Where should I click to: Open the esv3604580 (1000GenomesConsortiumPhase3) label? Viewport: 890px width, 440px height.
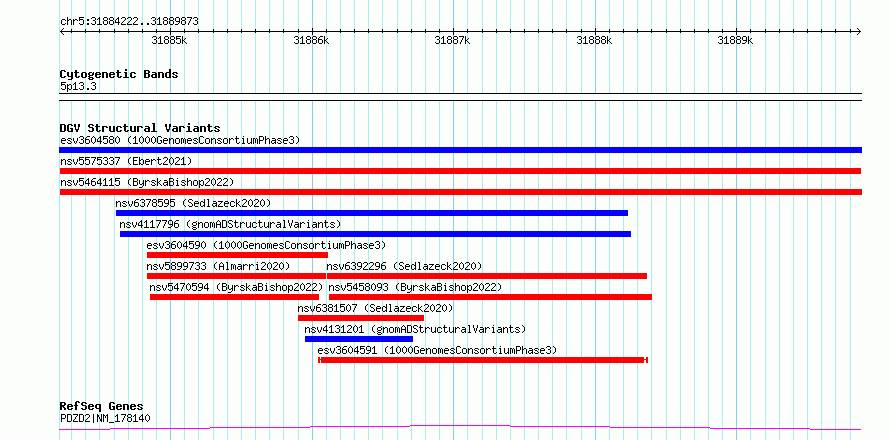(180, 140)
